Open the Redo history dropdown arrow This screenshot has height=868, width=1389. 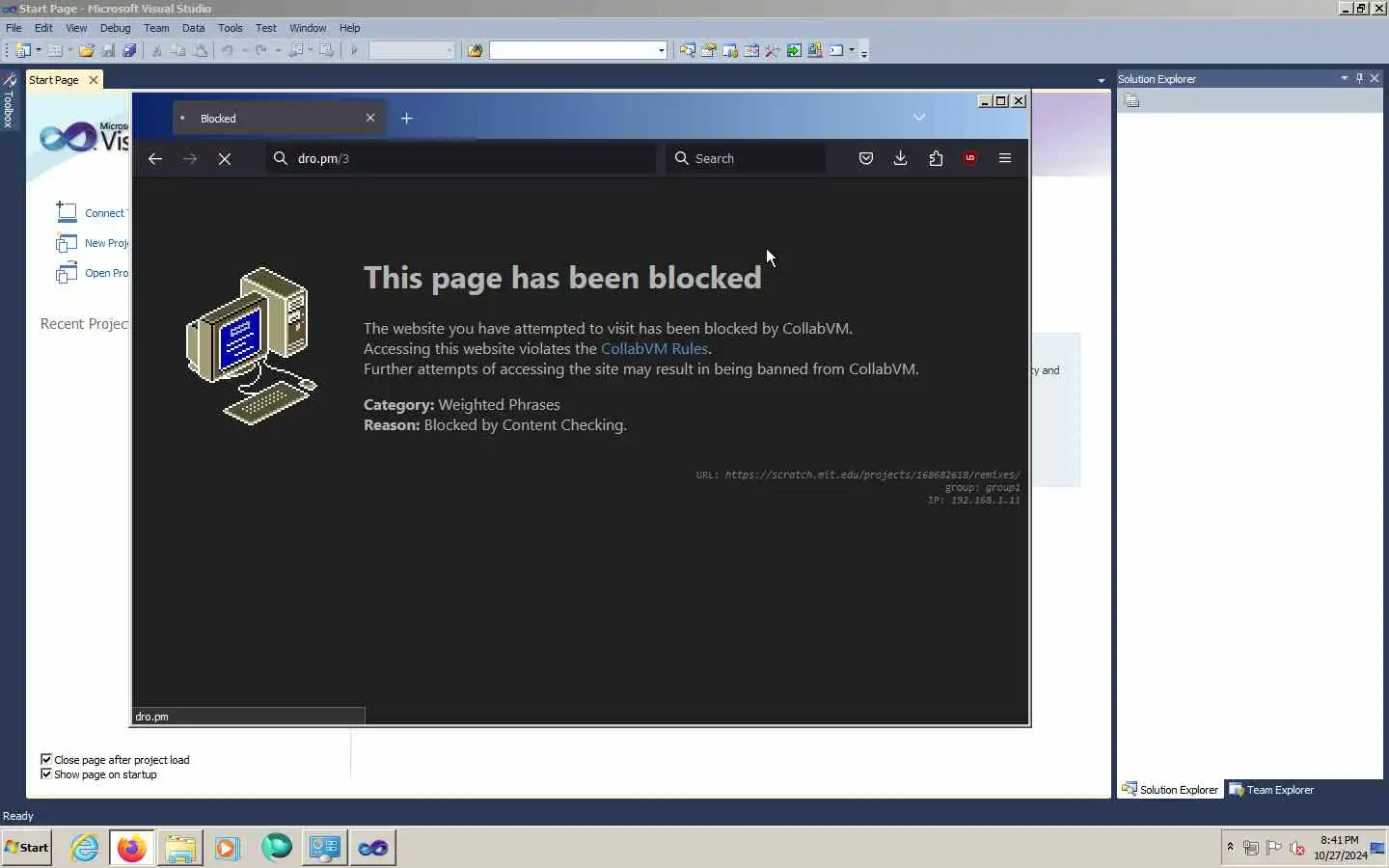[x=278, y=50]
